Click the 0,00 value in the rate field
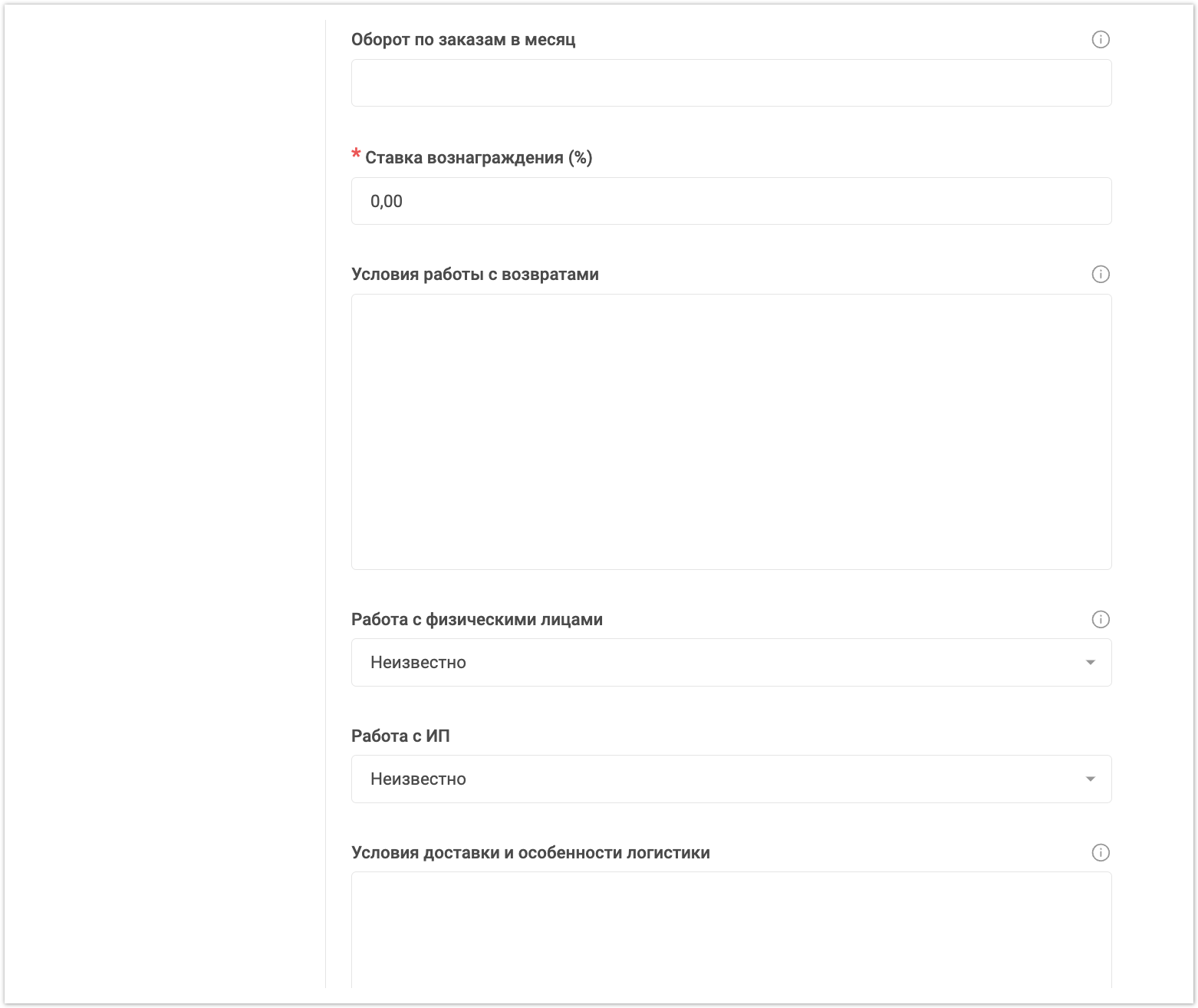The image size is (1198, 1008). point(387,201)
